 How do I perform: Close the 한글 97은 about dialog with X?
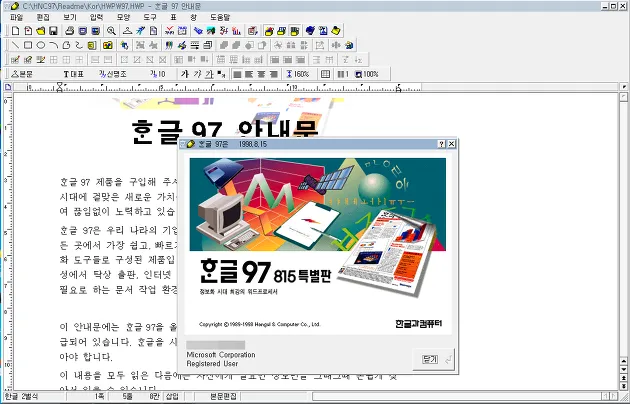tap(452, 144)
